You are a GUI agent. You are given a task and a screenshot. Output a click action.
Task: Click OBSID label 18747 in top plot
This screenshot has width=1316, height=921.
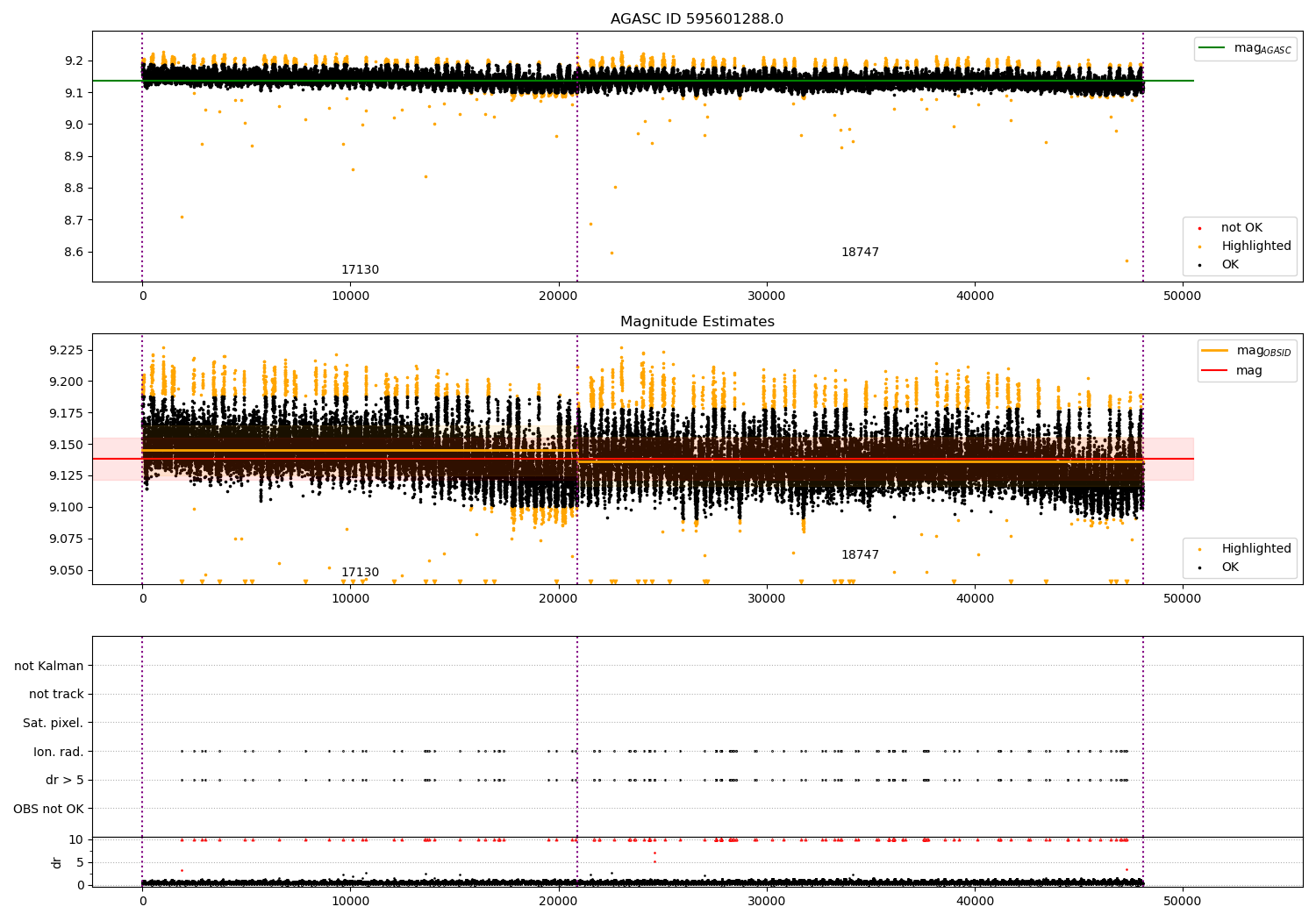[860, 253]
